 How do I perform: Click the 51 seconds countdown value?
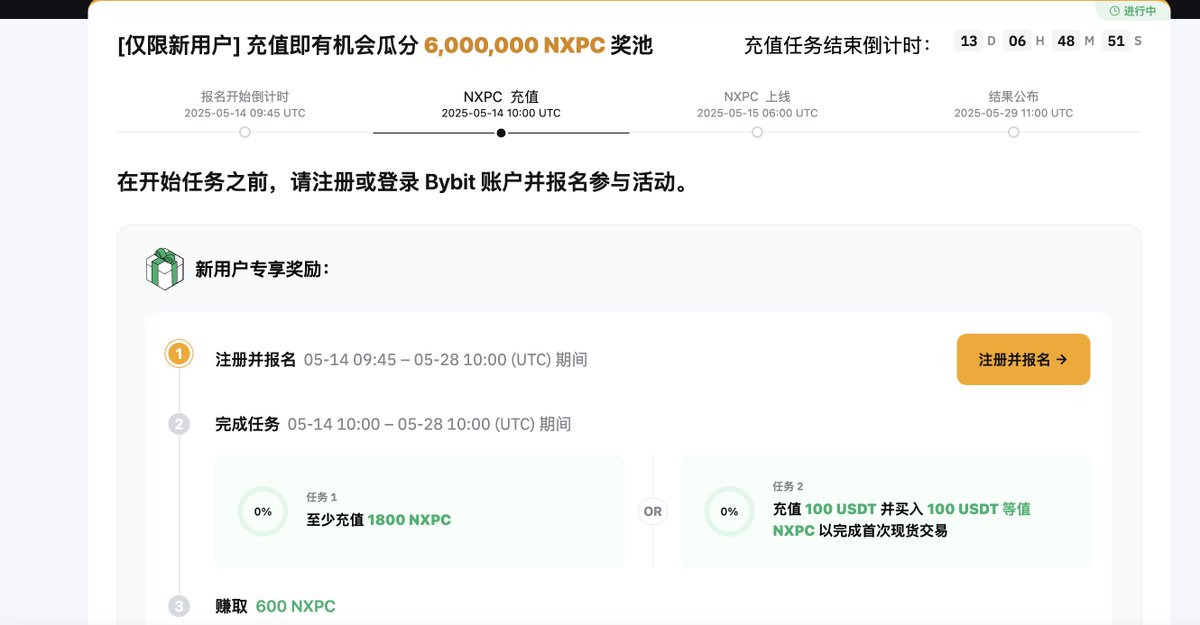(1116, 41)
